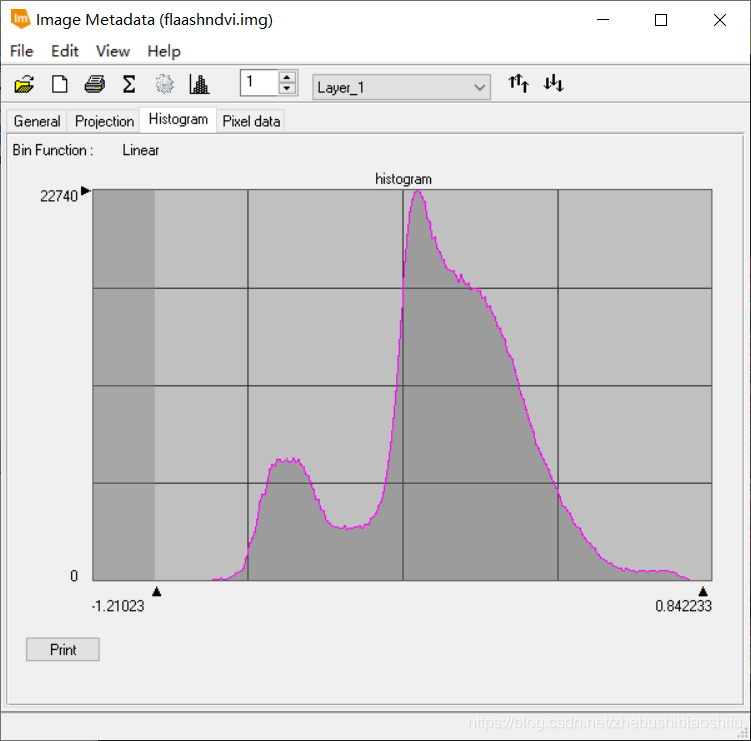Open the Edit menu
This screenshot has height=741, width=751.
click(65, 51)
